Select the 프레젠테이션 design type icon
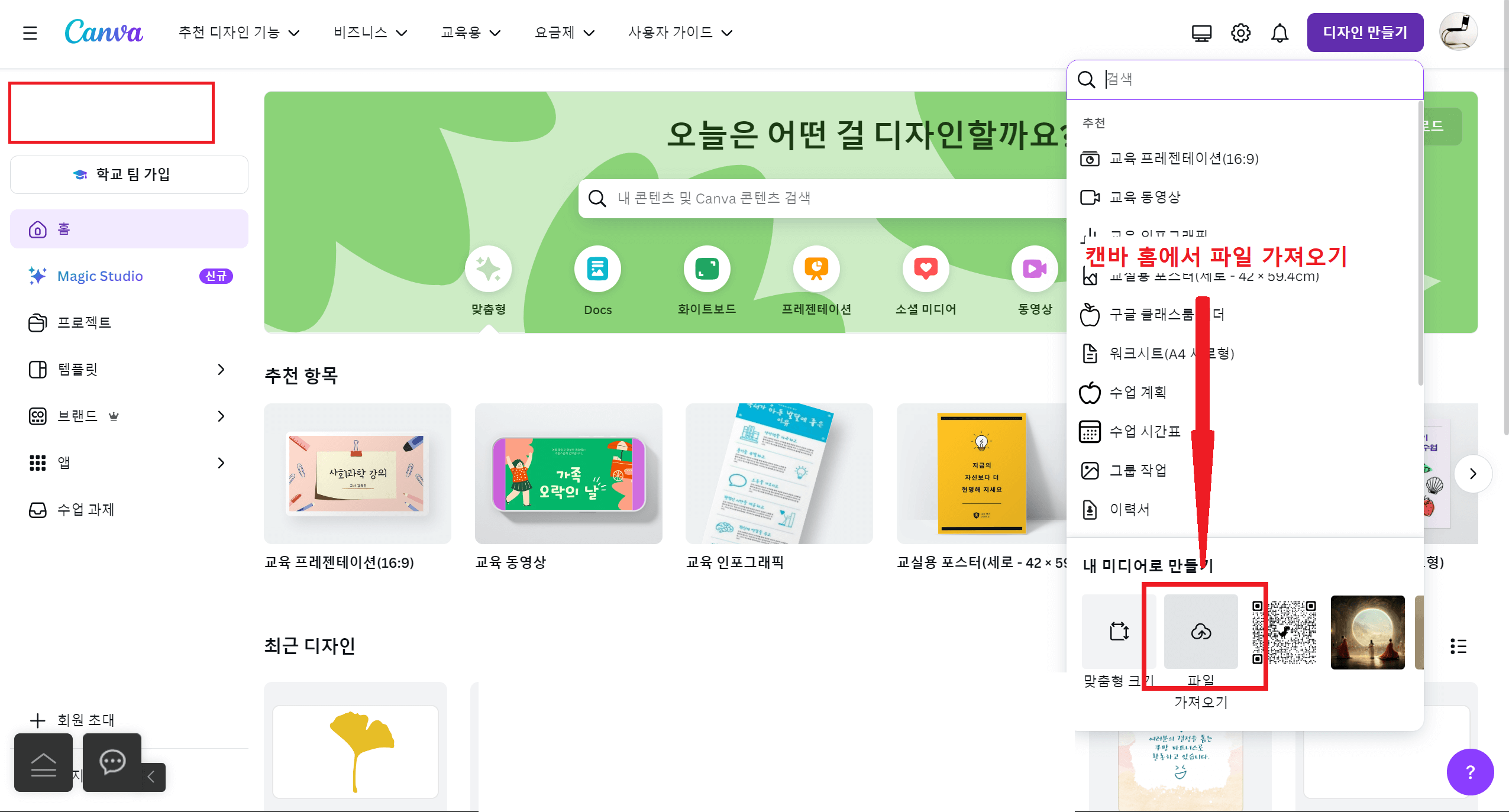1509x812 pixels. click(817, 269)
